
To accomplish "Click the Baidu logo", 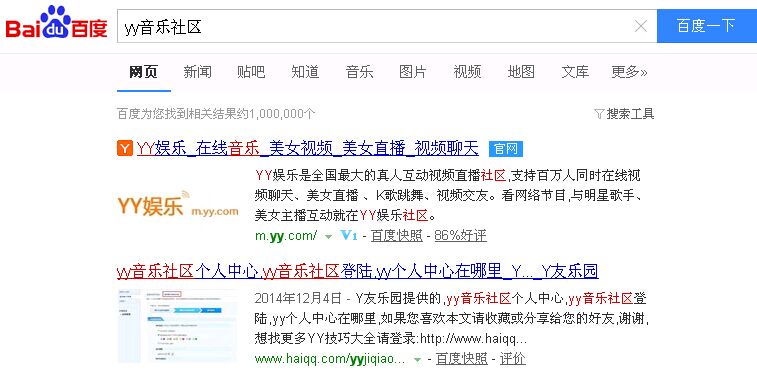I will coord(56,23).
